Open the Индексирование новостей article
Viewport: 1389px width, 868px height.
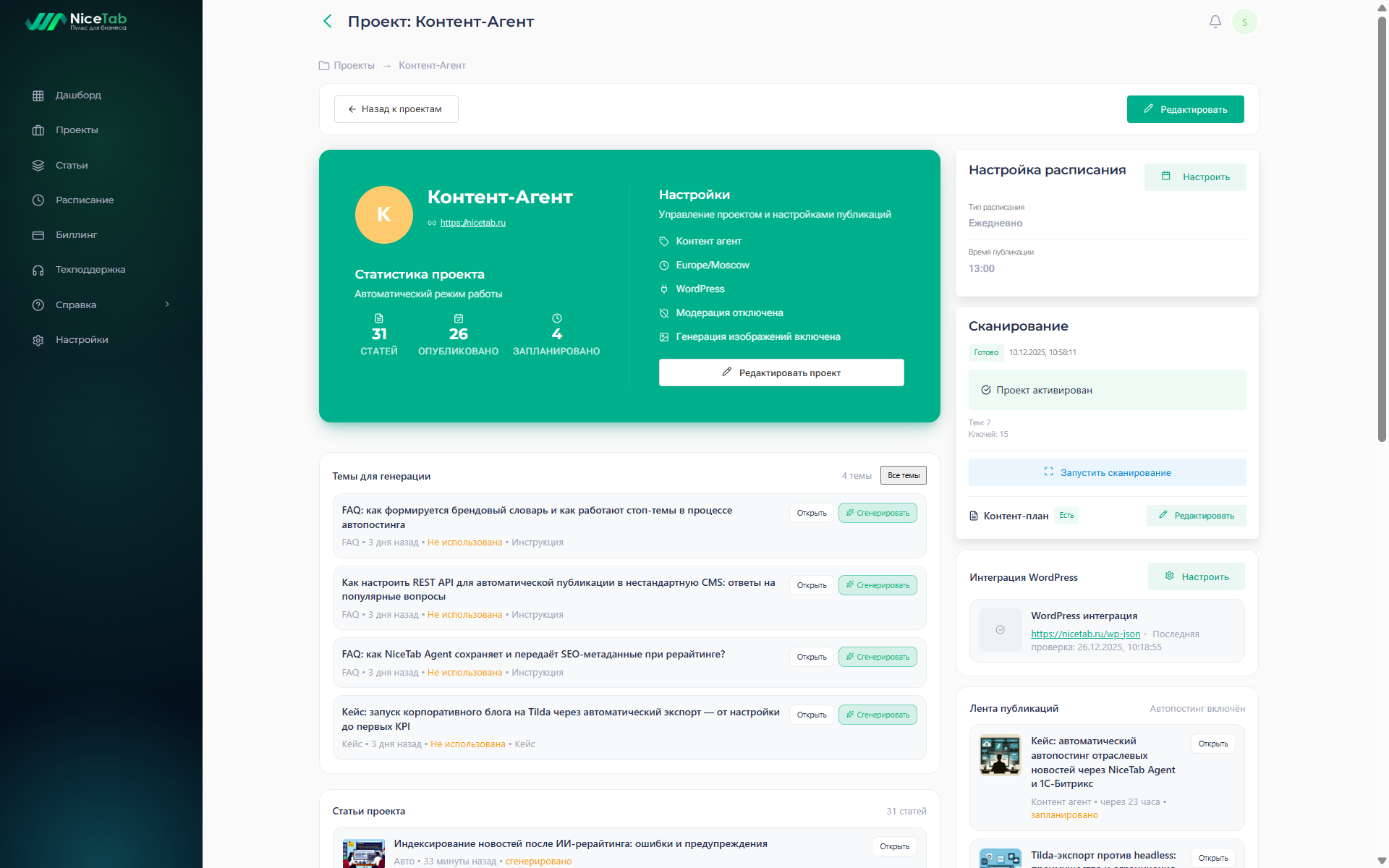894,846
